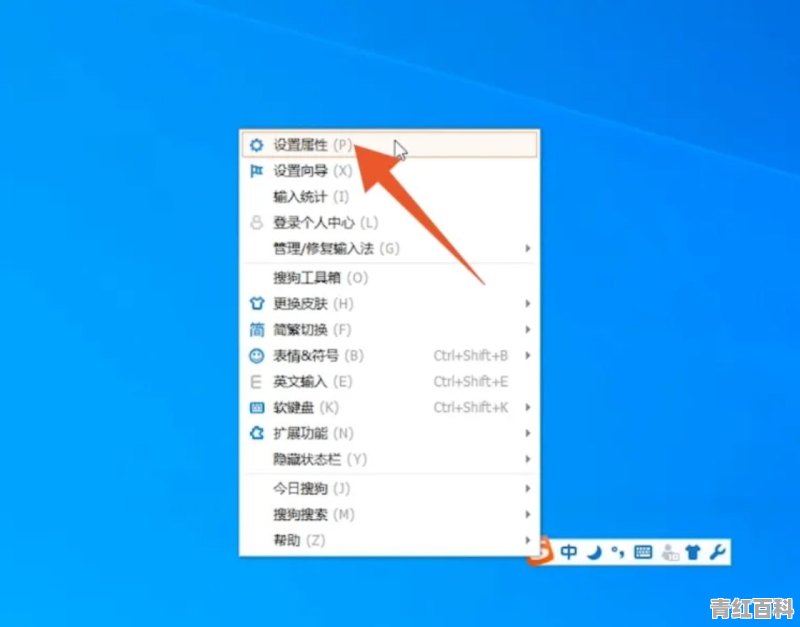Click the shirt icon beside 更换皮肤
Image resolution: width=800 pixels, height=627 pixels.
[x=257, y=304]
